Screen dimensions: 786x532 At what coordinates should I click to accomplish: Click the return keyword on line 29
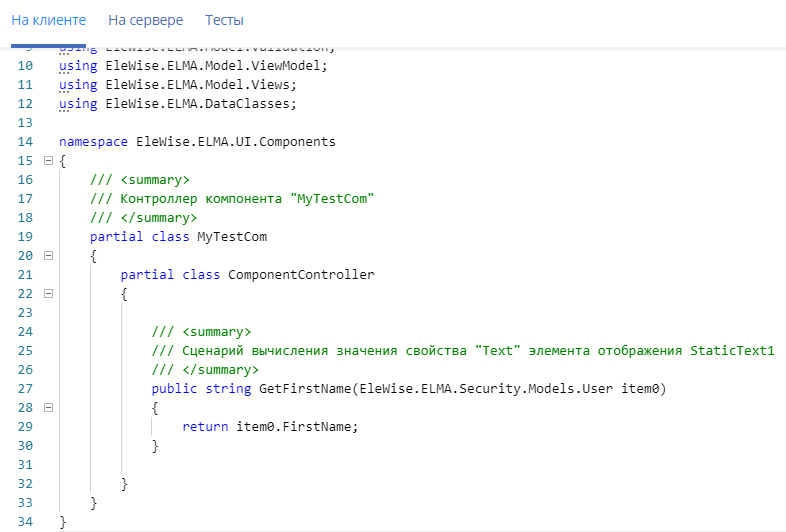[205, 427]
